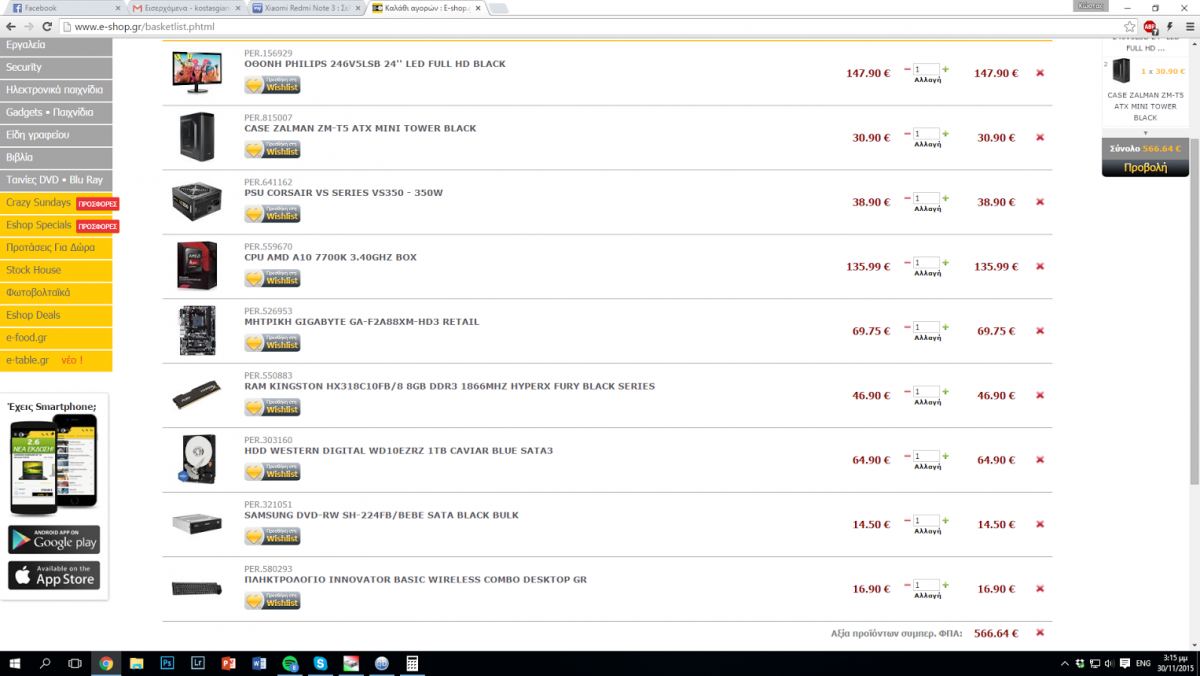Increase the AMD A10 7700K CPU quantity
1200x676 pixels.
[x=945, y=263]
